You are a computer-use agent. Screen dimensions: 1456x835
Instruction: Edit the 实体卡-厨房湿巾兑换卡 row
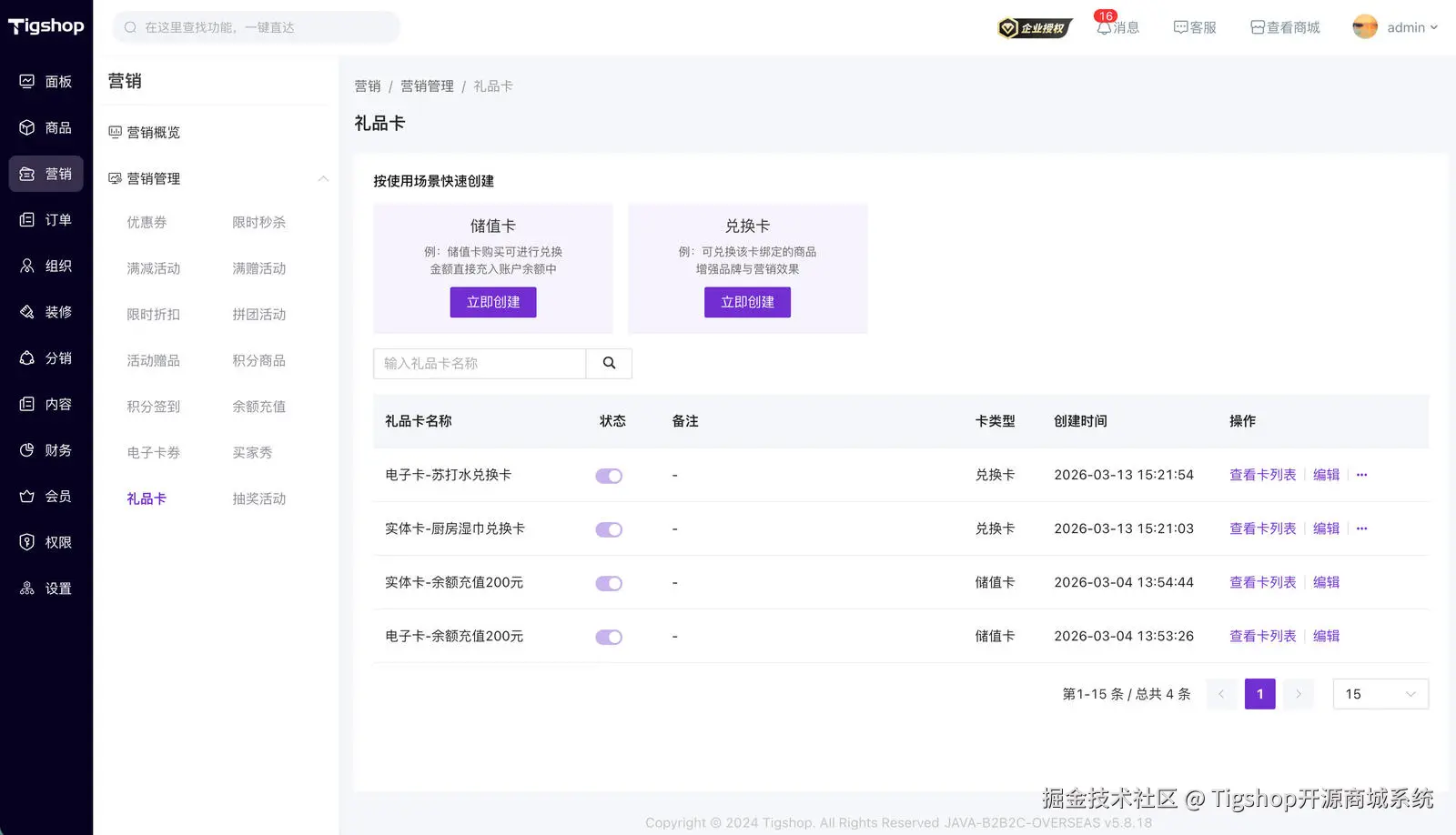pyautogui.click(x=1326, y=528)
